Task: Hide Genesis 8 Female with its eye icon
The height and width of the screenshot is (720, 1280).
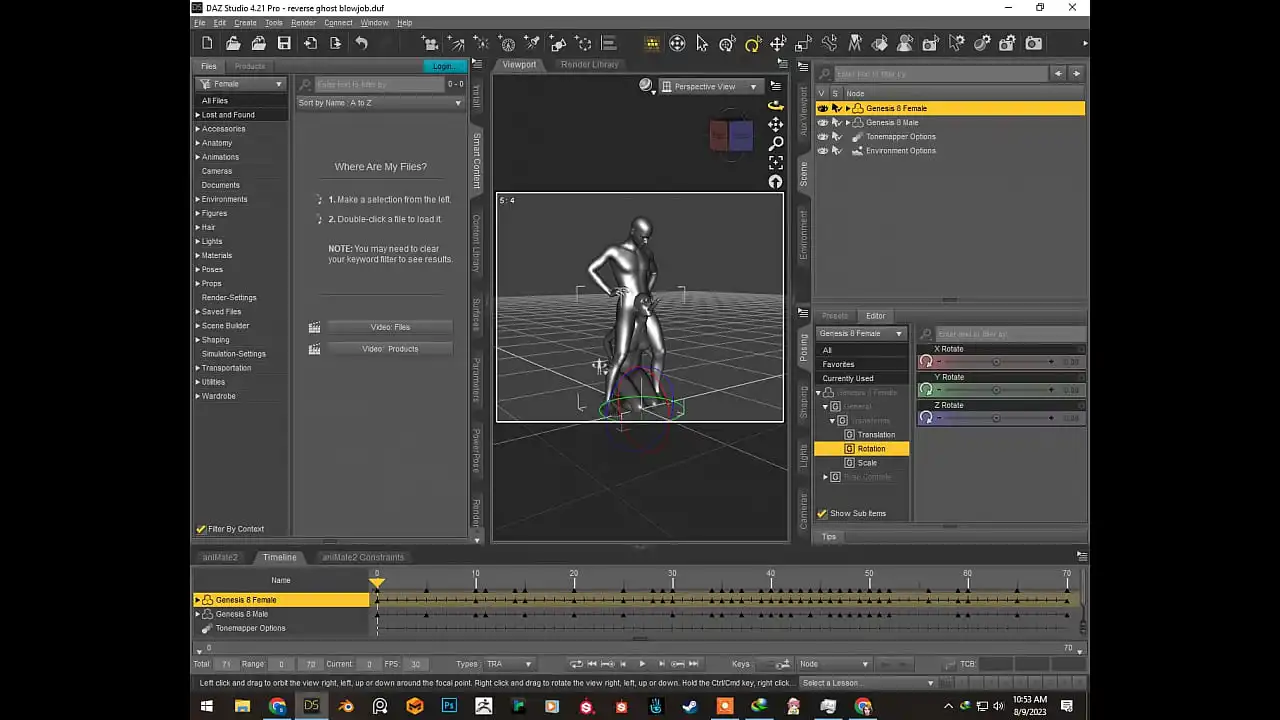Action: (822, 108)
